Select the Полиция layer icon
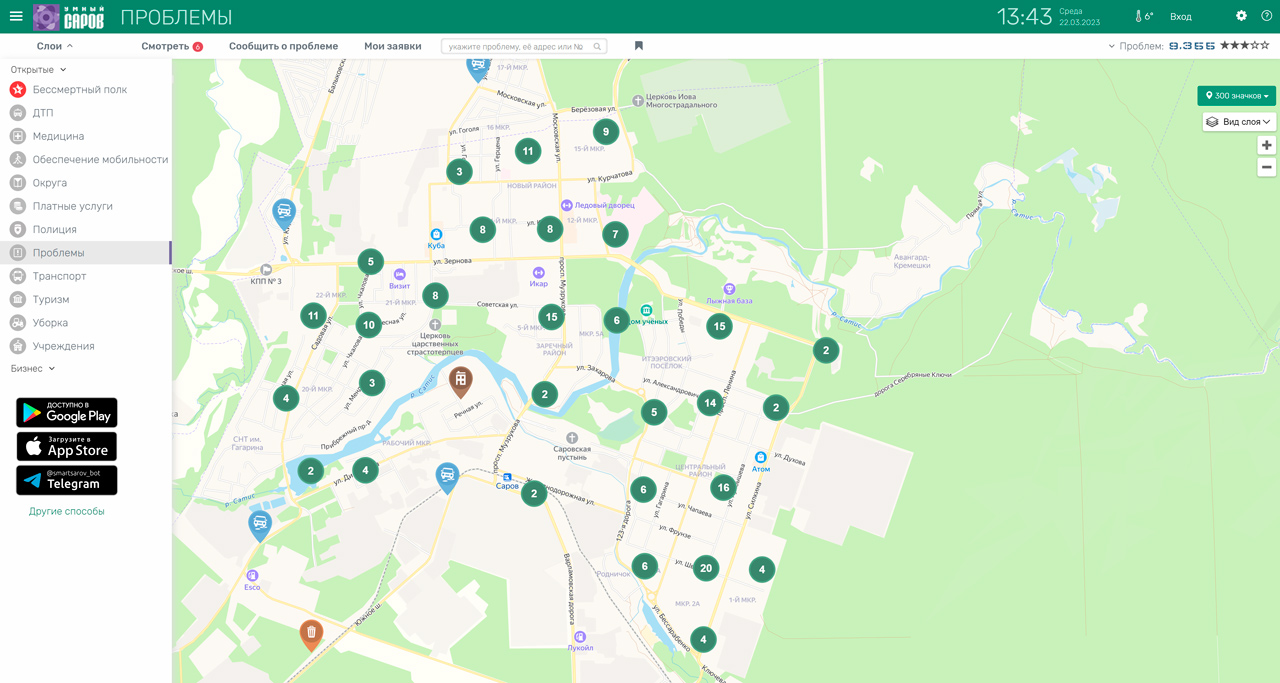 click(17, 229)
